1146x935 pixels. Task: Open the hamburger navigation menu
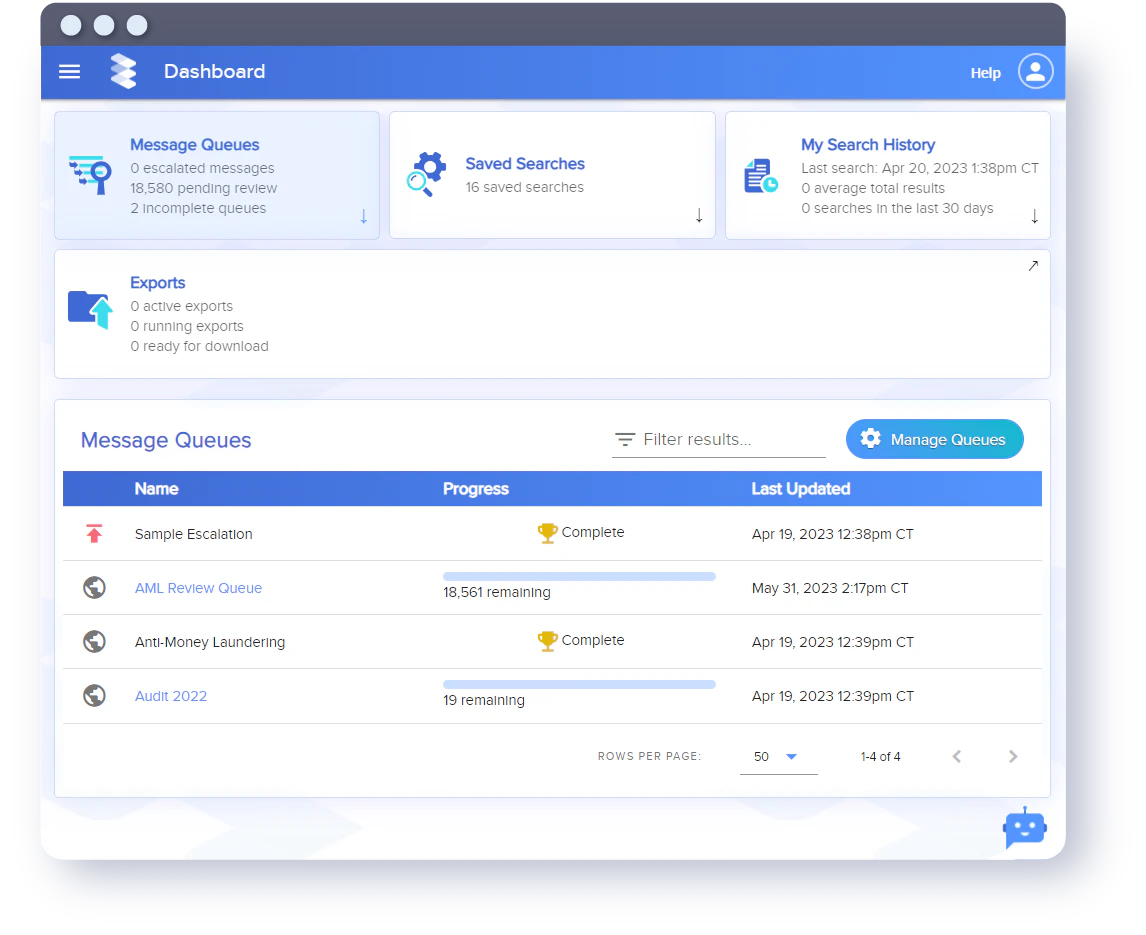click(69, 72)
